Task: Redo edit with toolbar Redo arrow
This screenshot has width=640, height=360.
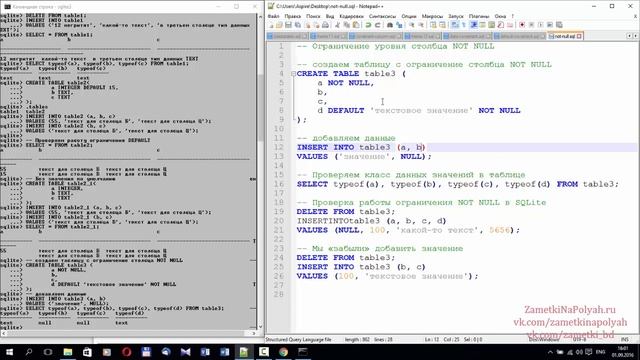Action: point(378,25)
